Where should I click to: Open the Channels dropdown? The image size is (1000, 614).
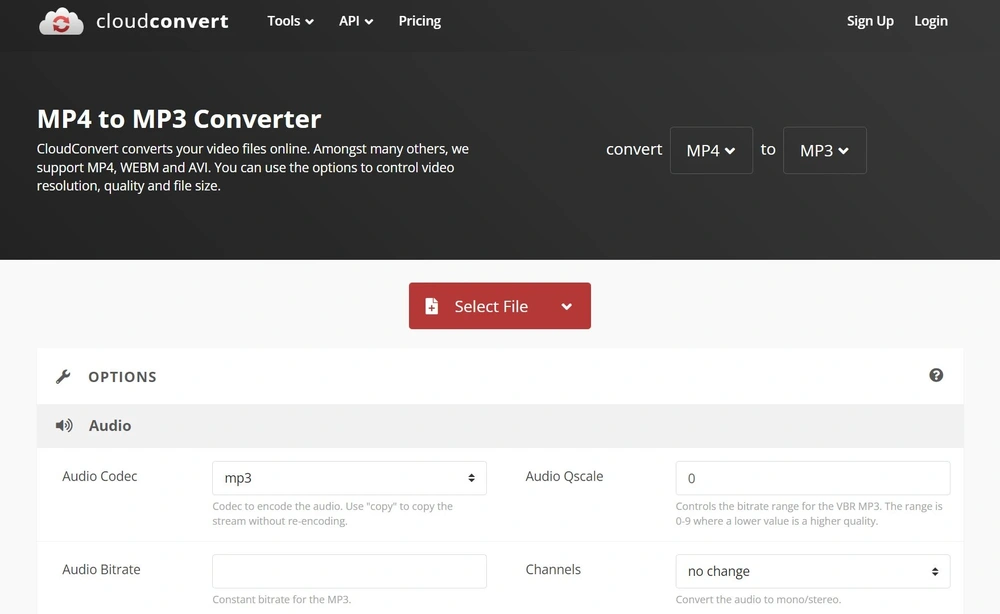pyautogui.click(x=812, y=571)
